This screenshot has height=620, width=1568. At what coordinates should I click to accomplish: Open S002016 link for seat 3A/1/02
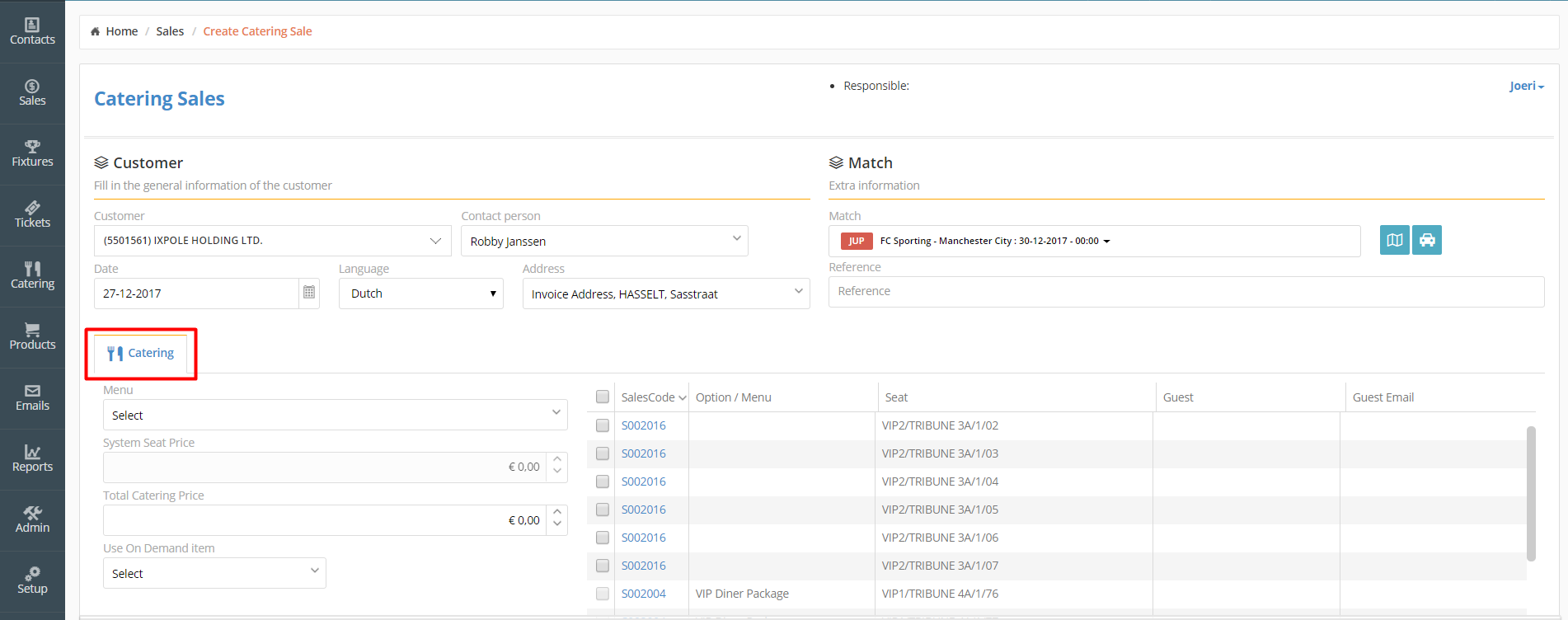coord(643,425)
